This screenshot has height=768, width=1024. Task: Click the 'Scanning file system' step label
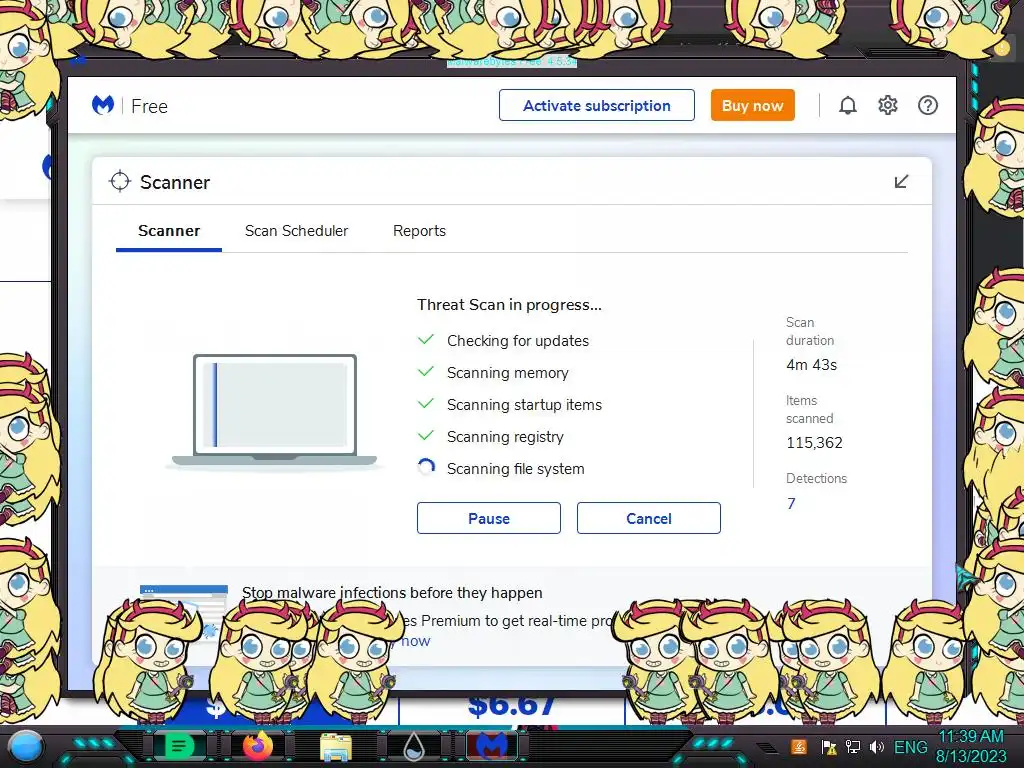(x=515, y=469)
